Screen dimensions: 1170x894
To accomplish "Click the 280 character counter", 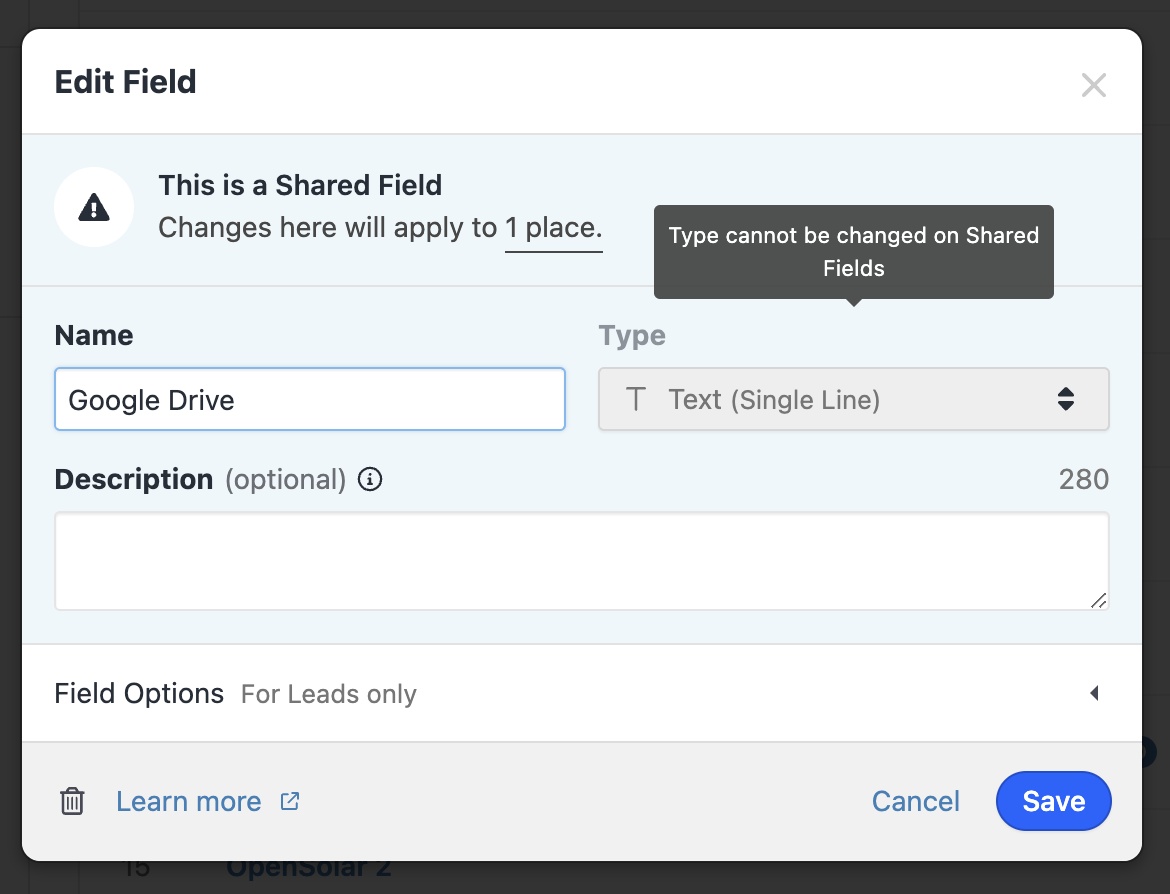I will [x=1083, y=480].
